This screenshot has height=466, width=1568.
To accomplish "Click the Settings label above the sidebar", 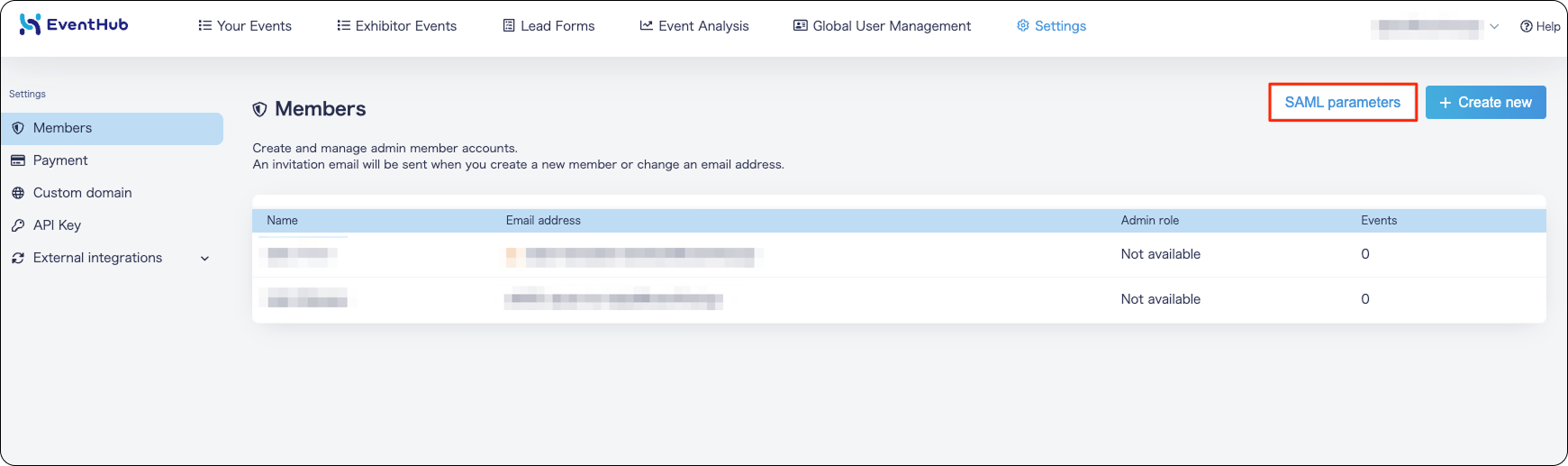I will (27, 94).
